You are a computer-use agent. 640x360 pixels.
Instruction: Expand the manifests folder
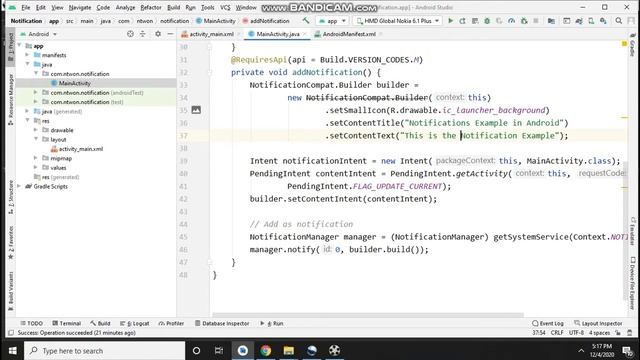[x=27, y=55]
